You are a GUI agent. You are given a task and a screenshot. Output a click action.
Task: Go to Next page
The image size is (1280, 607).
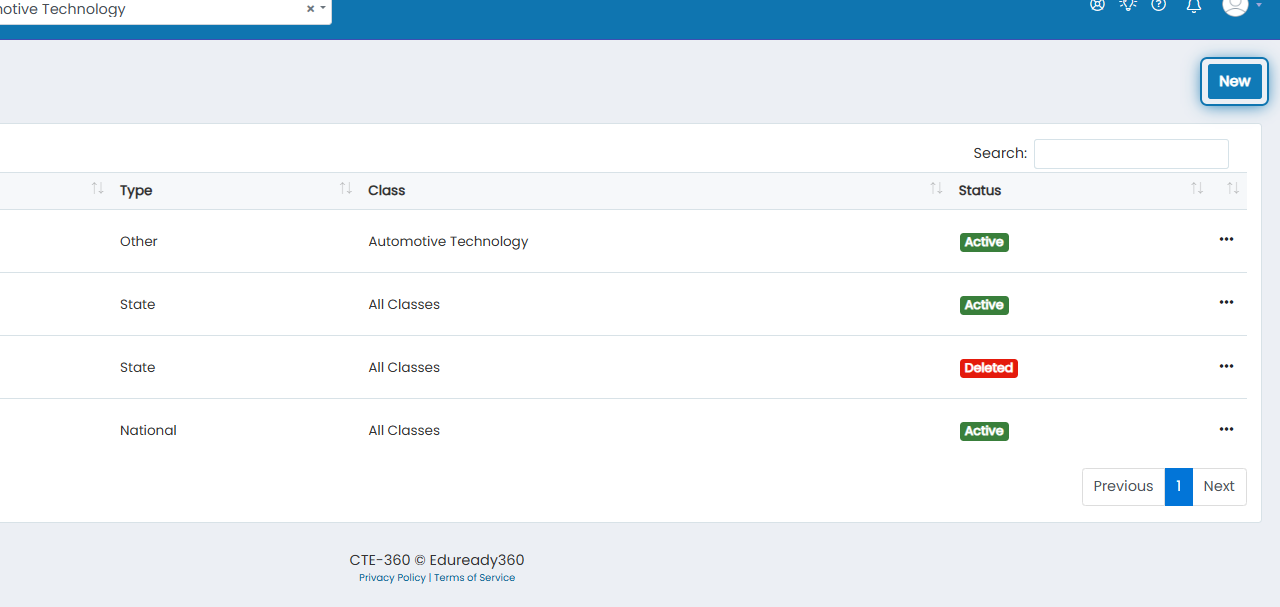[x=1219, y=486]
